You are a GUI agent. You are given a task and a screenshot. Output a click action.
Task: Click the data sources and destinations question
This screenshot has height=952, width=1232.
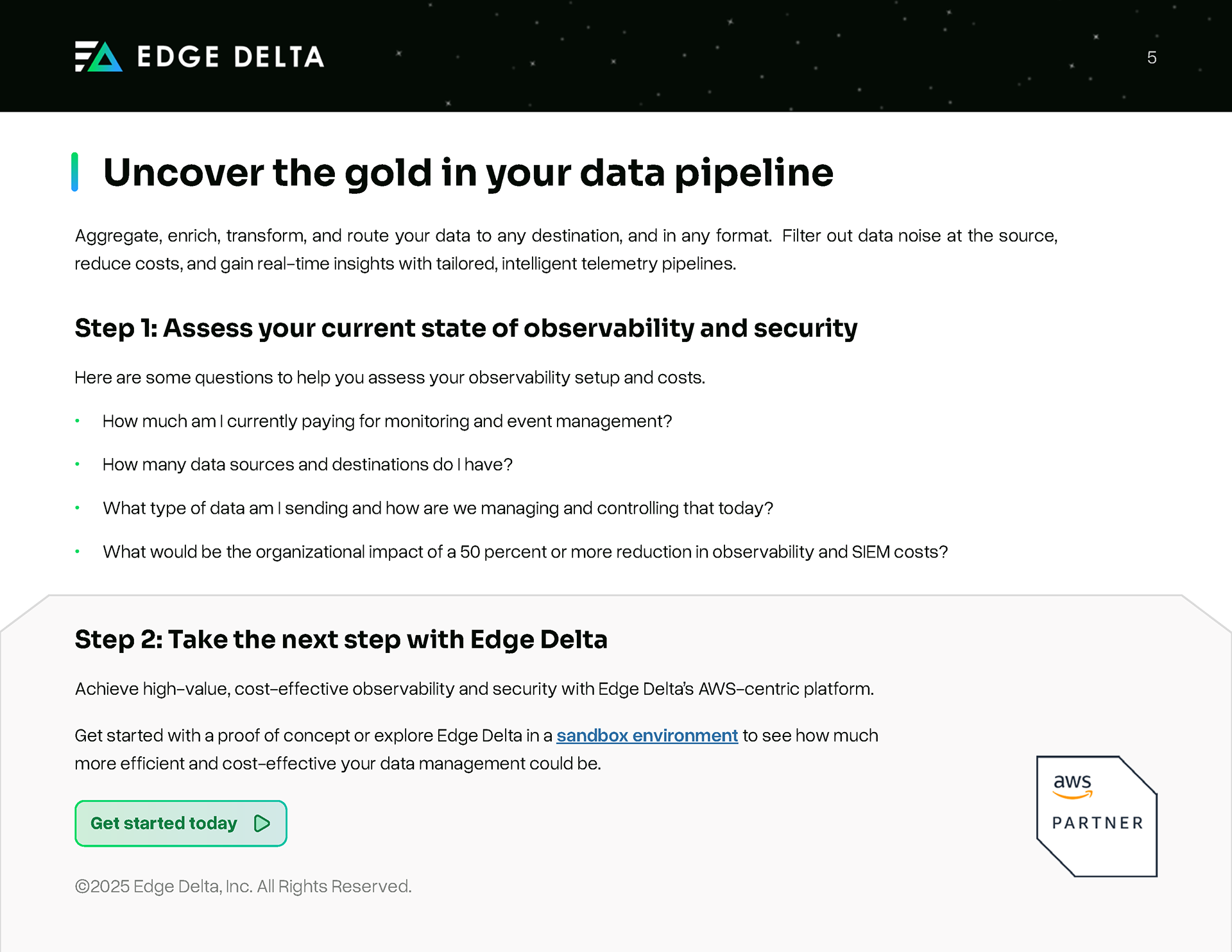(x=307, y=464)
